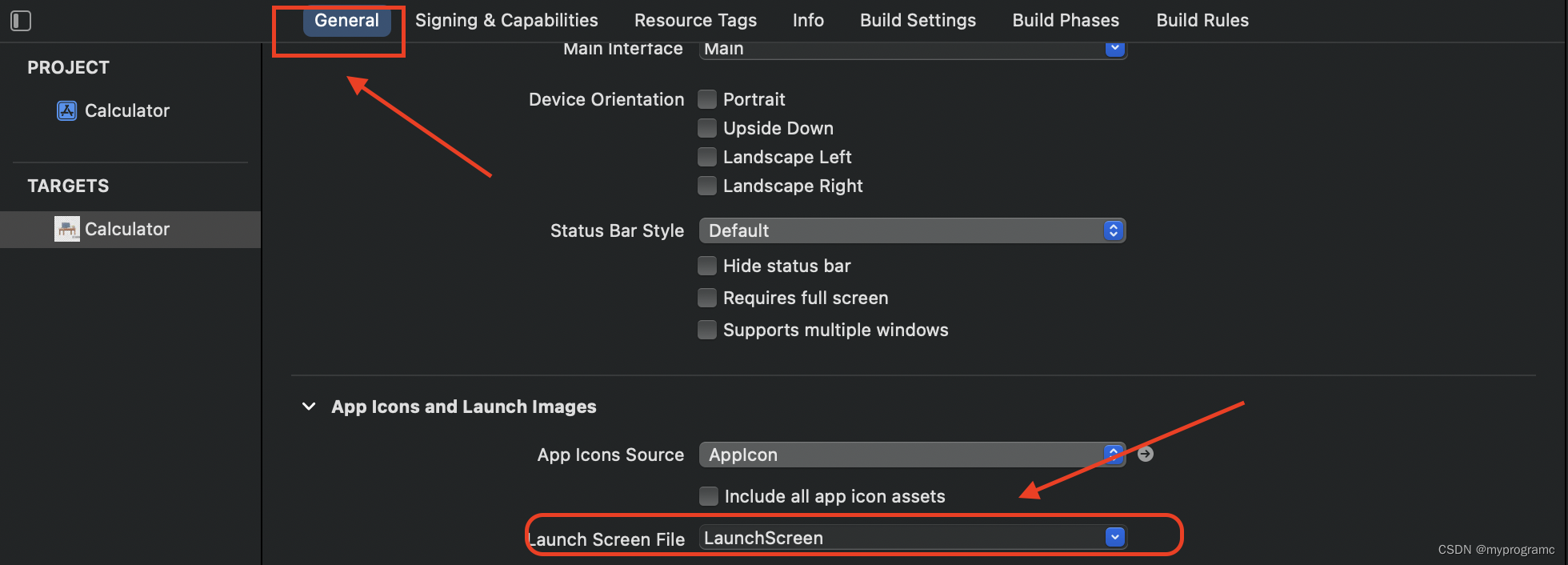1568x565 pixels.
Task: Click the Main Interface dropdown chevron
Action: (1114, 48)
